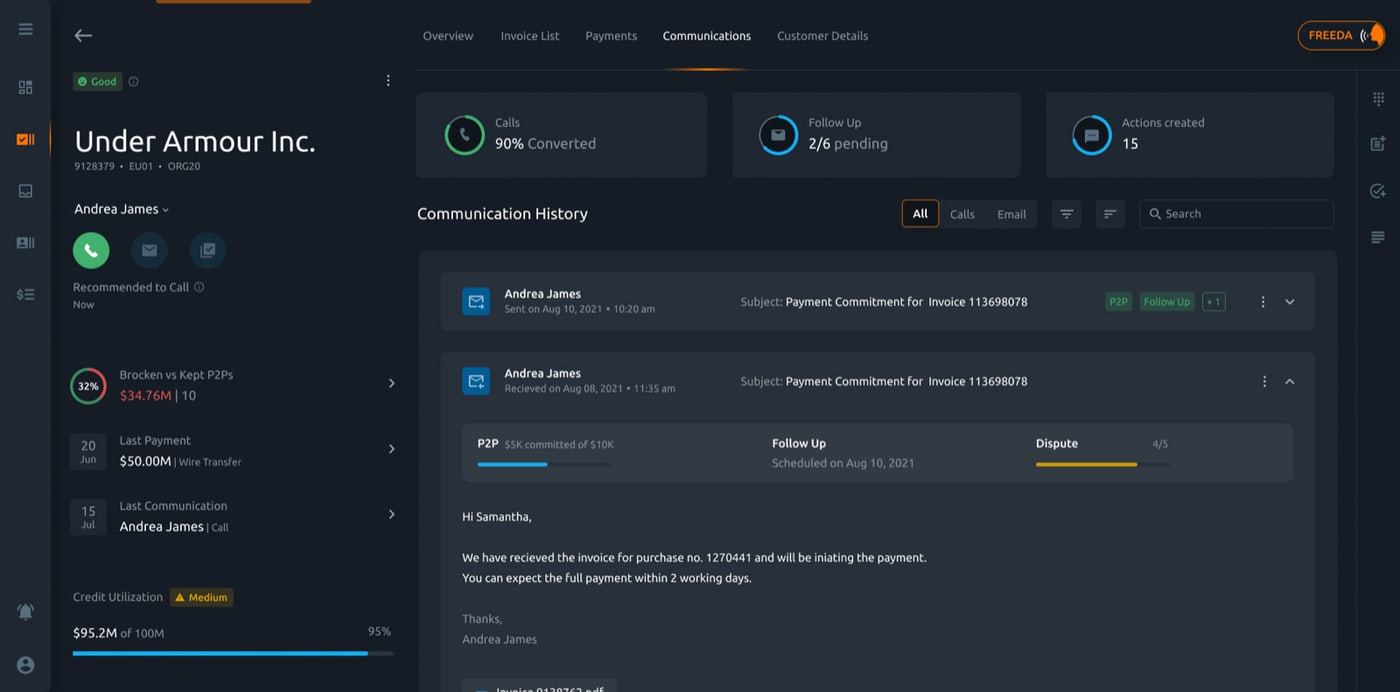Click the Under Armour Inc. company title
This screenshot has width=1400, height=692.
tap(195, 141)
